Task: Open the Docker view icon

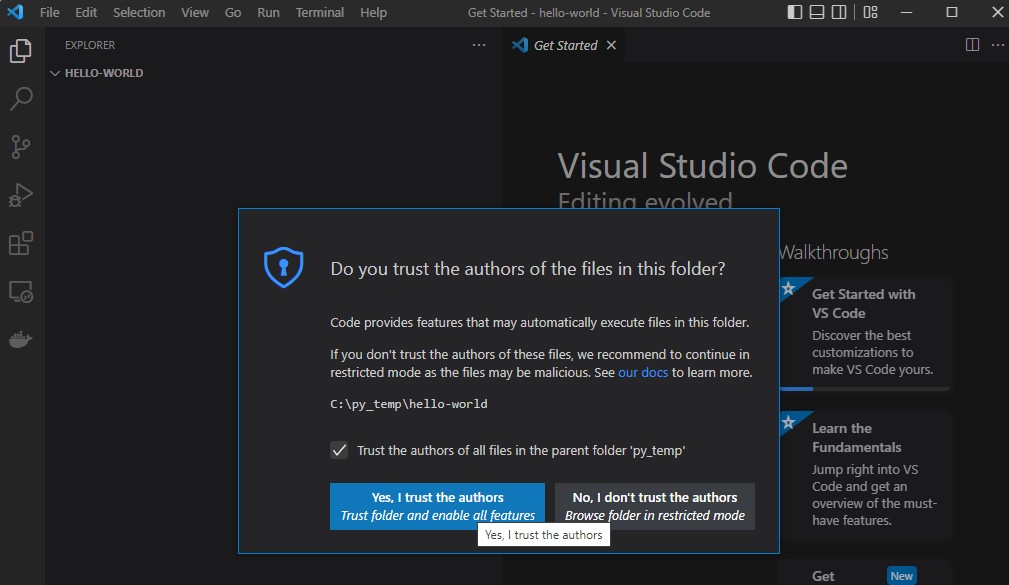Action: [21, 340]
